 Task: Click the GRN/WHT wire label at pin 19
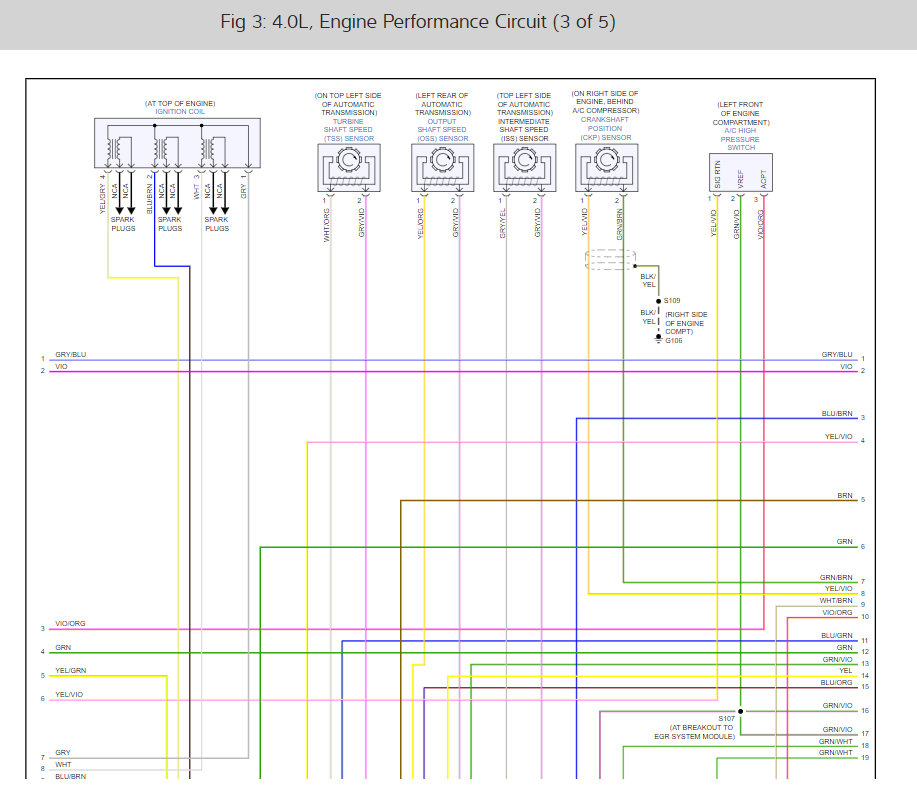(x=835, y=752)
